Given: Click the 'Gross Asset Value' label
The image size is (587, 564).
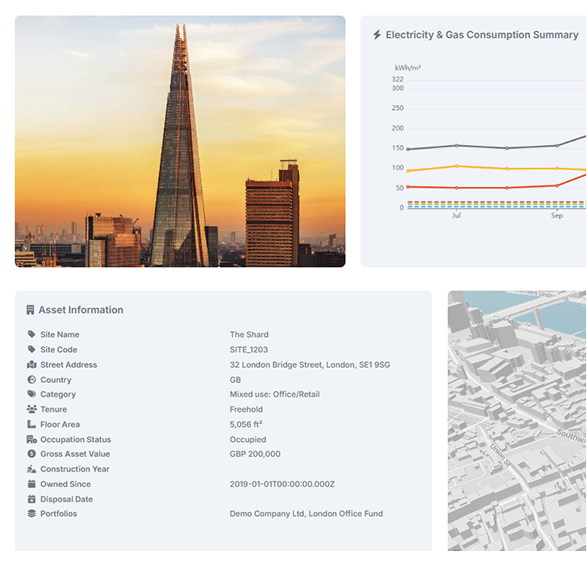Looking at the screenshot, I should pyautogui.click(x=75, y=454).
